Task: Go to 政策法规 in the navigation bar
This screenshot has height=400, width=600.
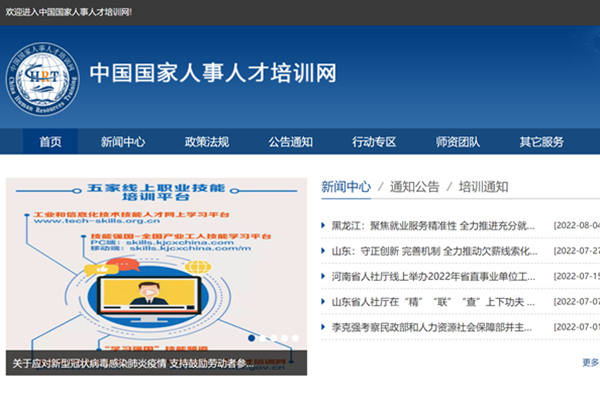Action: [207, 142]
